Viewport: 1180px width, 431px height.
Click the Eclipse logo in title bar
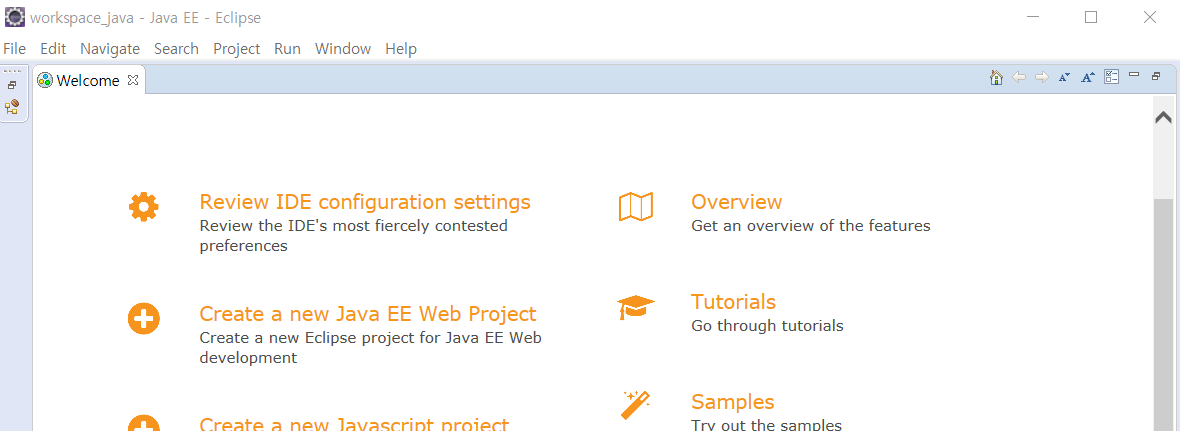pos(14,17)
